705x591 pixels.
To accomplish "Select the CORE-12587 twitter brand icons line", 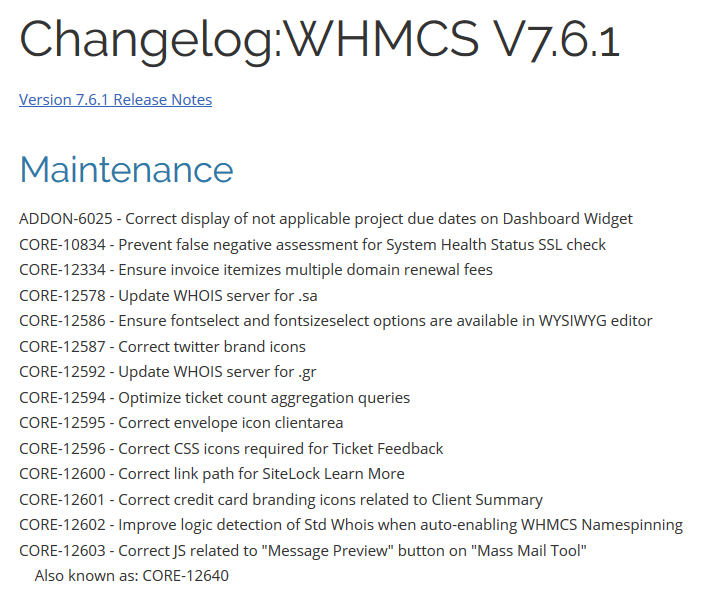I will [162, 347].
